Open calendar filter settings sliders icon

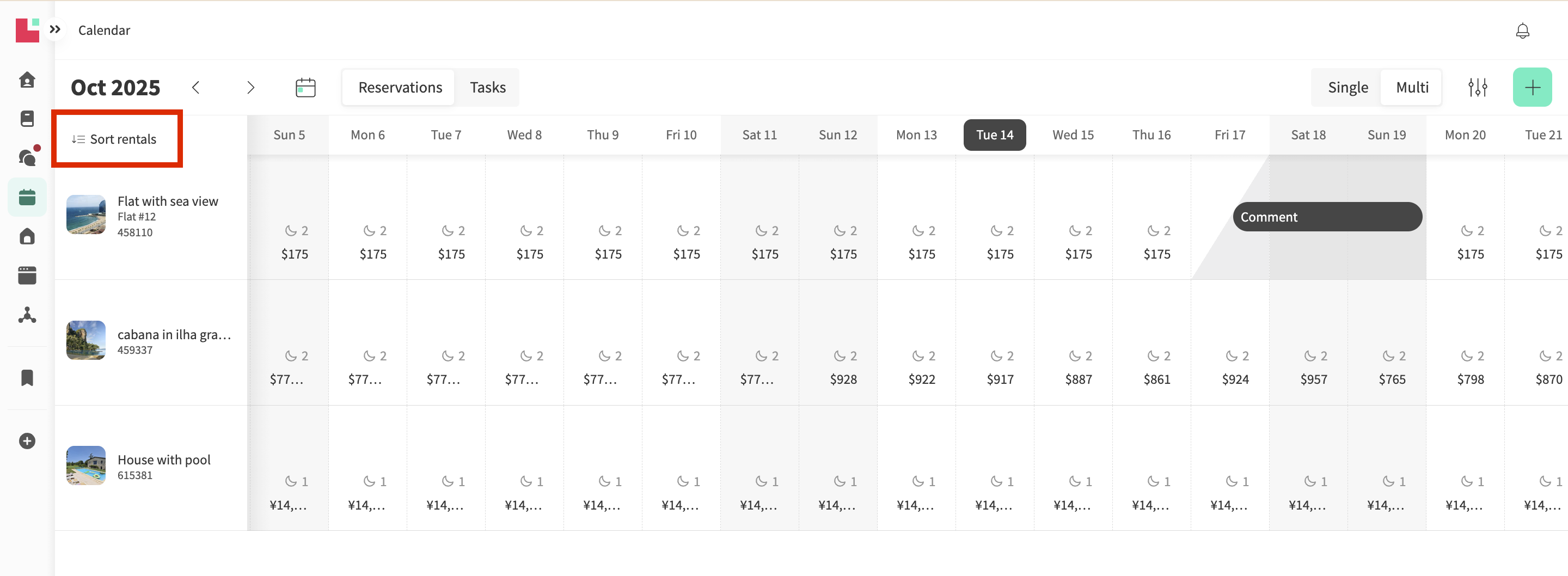pos(1477,88)
